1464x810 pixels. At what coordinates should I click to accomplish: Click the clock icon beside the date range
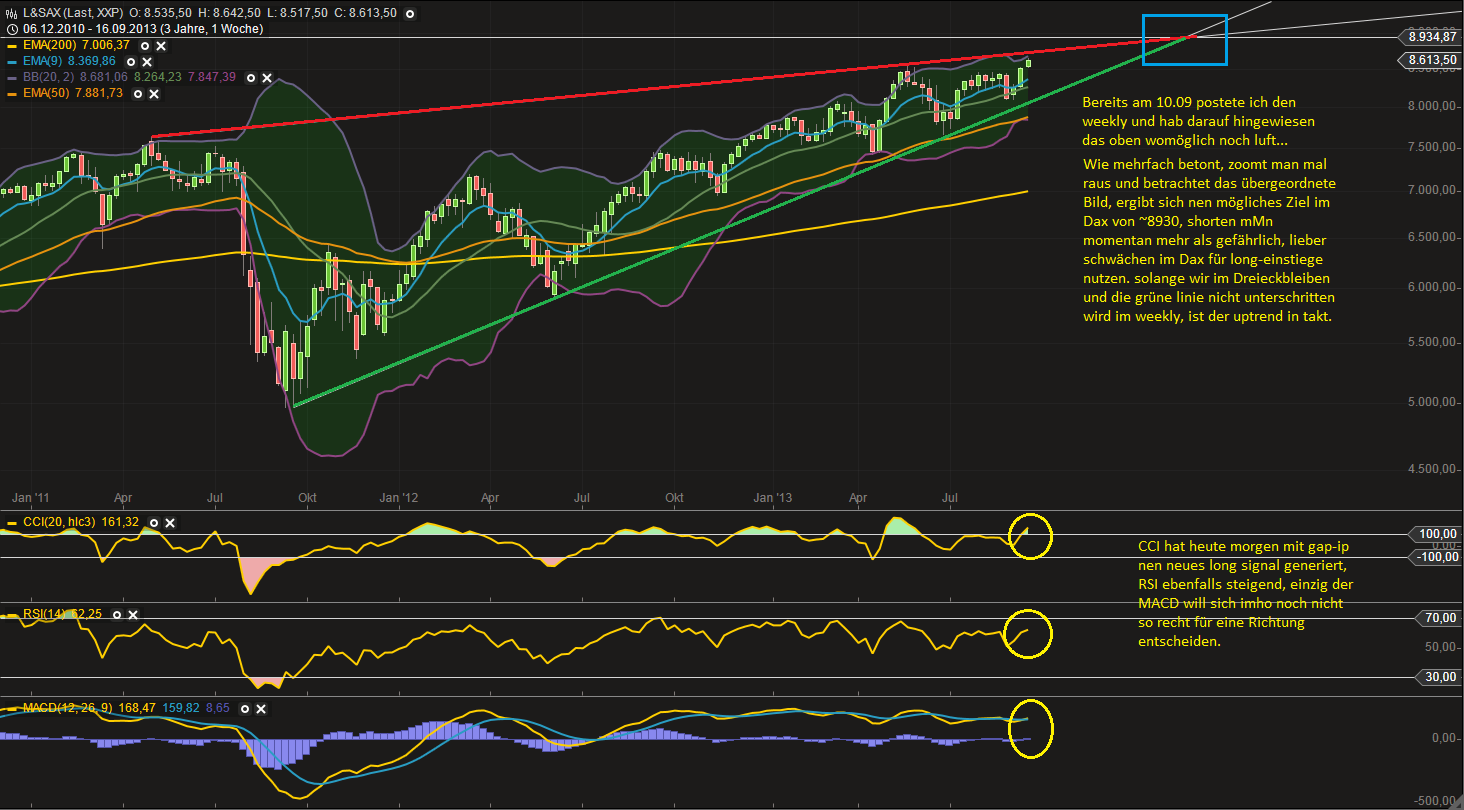pyautogui.click(x=12, y=29)
